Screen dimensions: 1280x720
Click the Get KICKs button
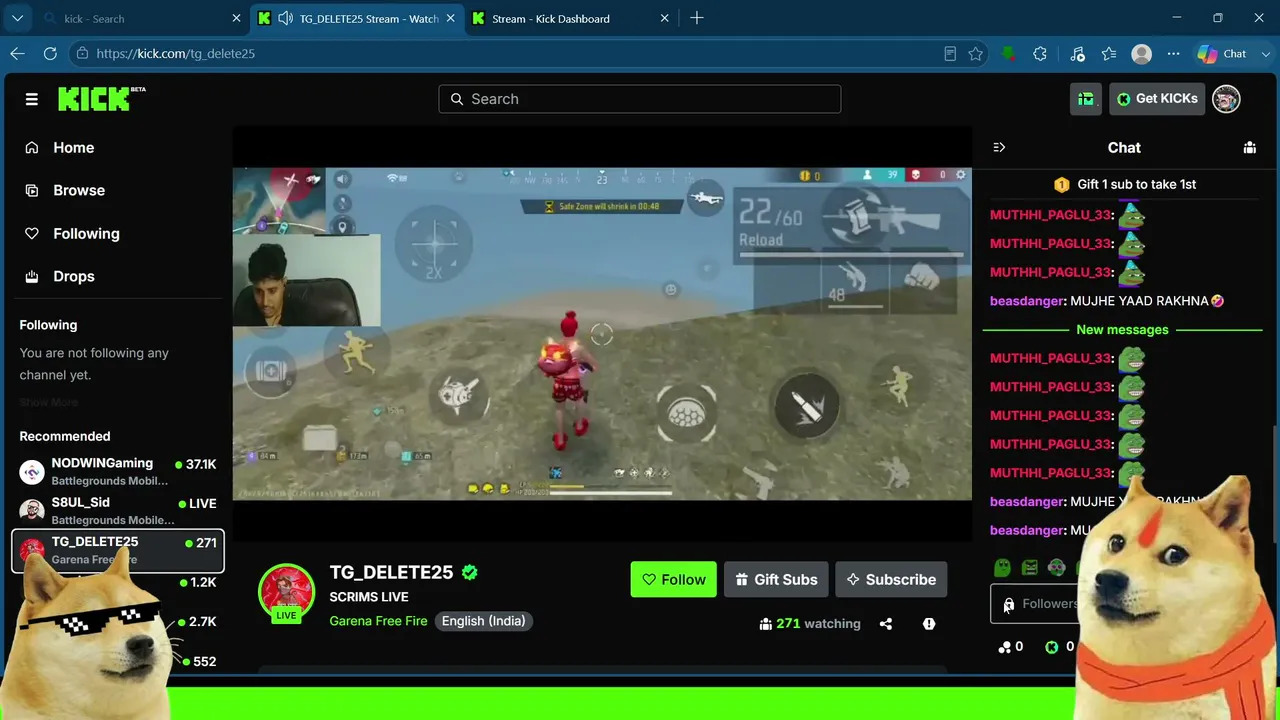pos(1157,99)
